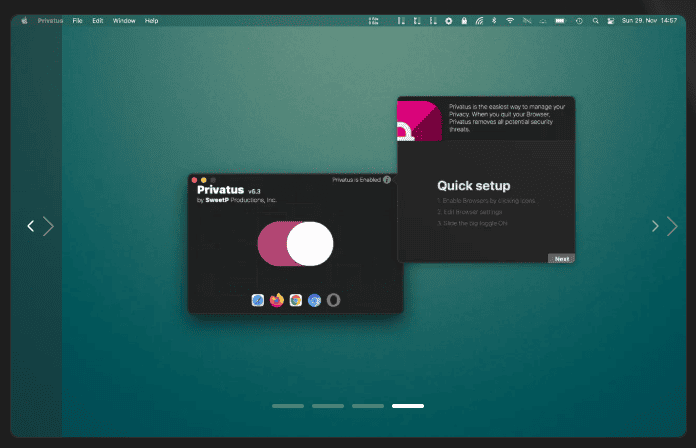696x448 pixels.
Task: Click the Sun 29. Nov 14:57 clock
Action: (649, 21)
